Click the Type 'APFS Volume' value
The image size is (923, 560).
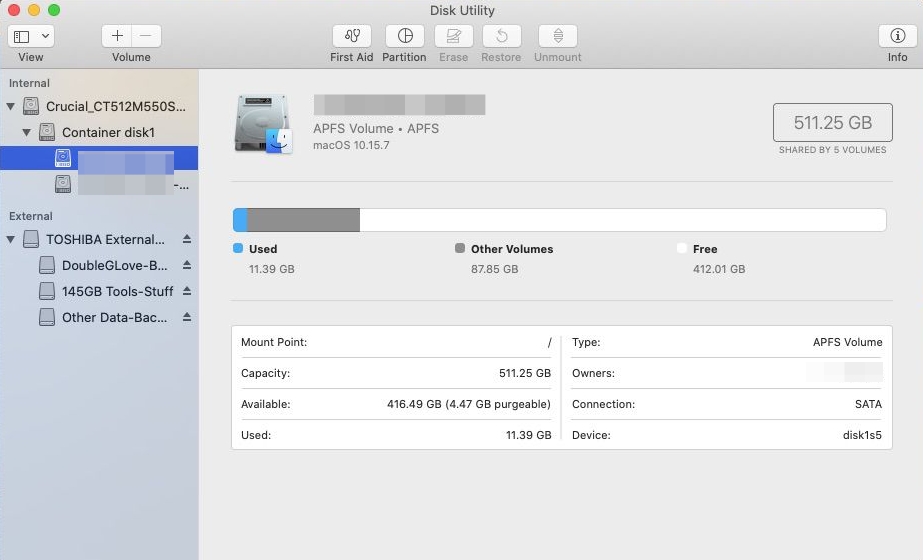[848, 342]
